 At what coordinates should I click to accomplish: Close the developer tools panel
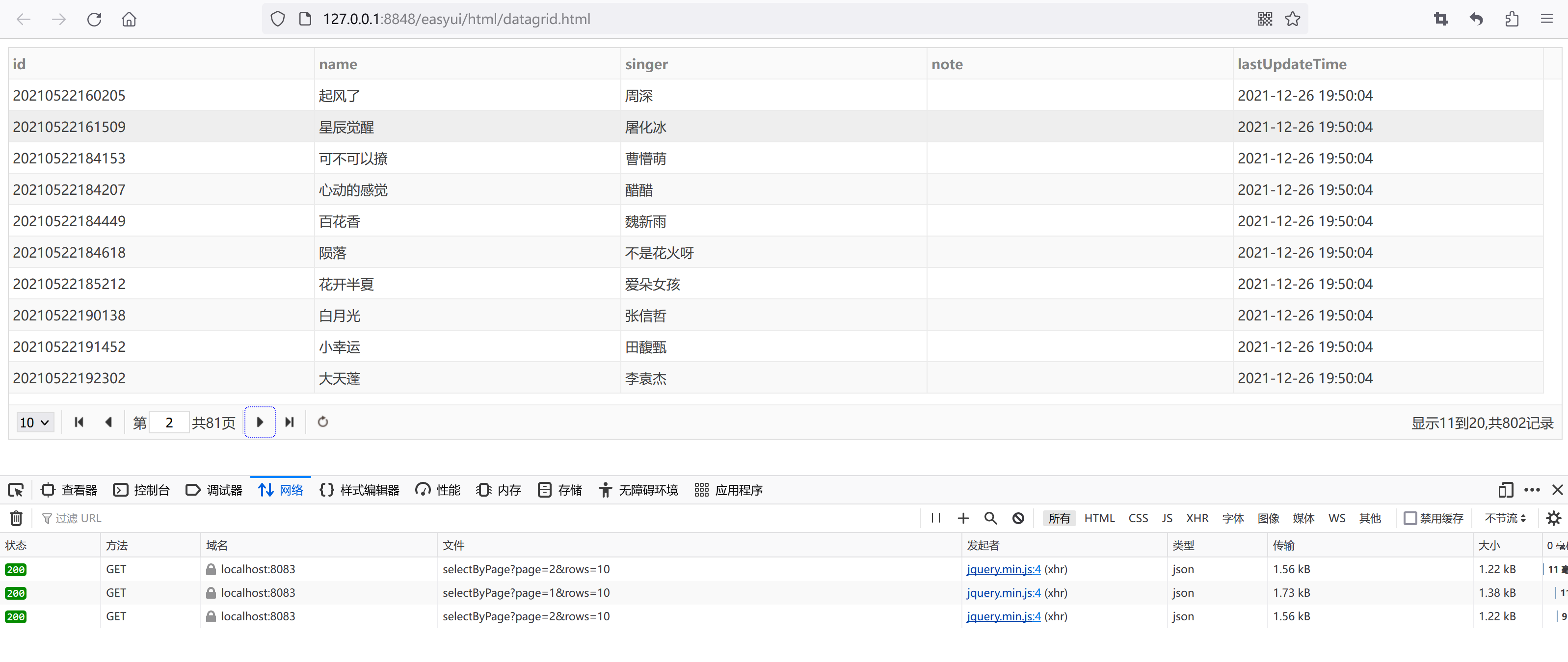(1557, 490)
